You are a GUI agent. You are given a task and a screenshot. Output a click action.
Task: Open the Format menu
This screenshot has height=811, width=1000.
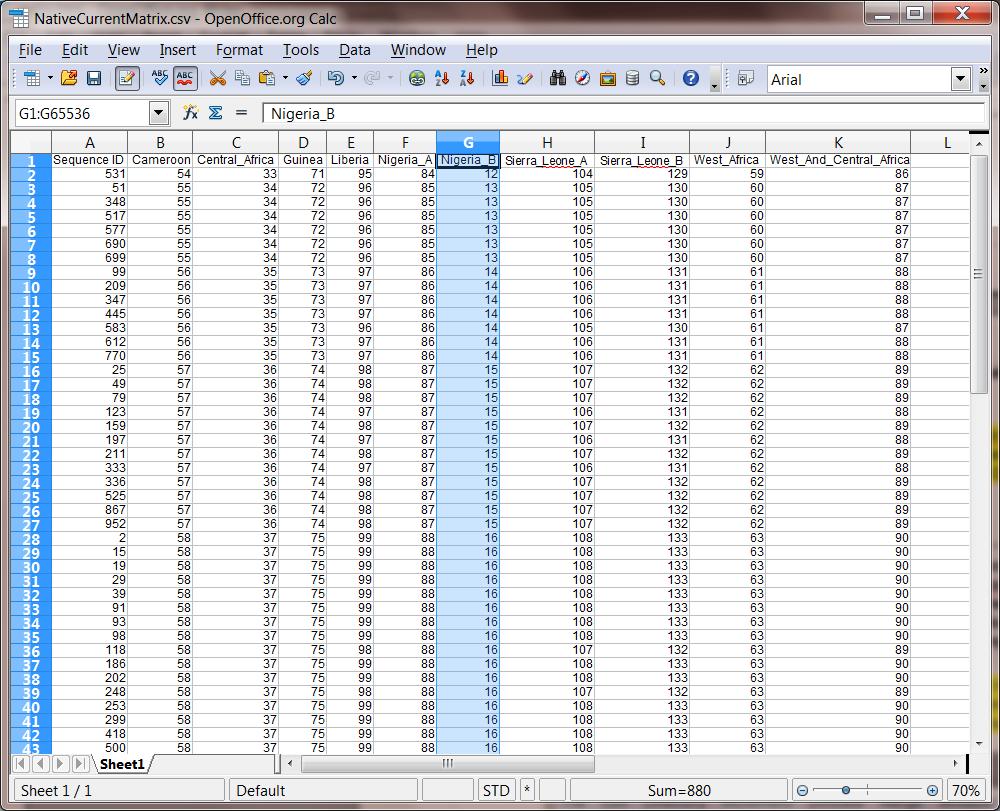coord(239,50)
